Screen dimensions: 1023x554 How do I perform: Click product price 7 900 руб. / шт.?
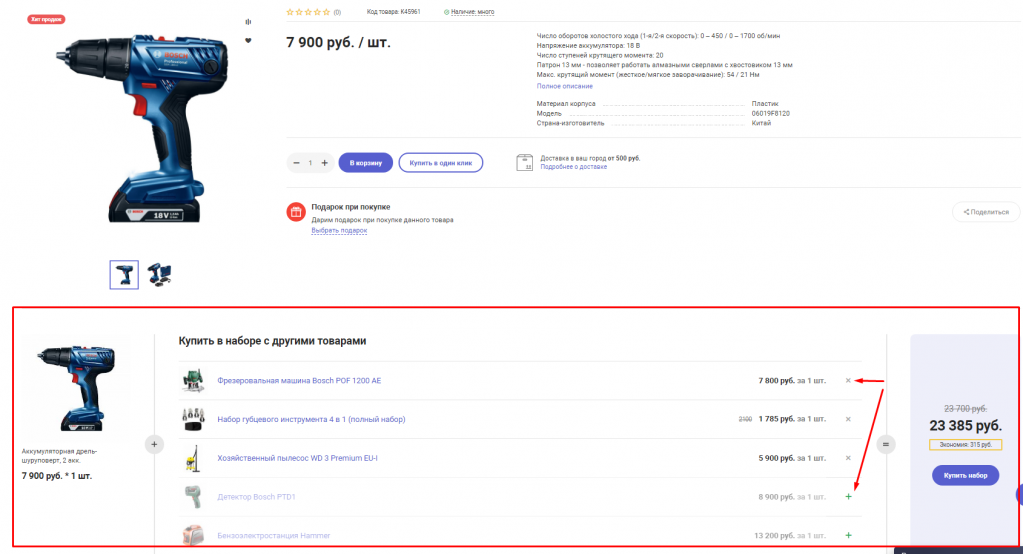click(x=338, y=42)
